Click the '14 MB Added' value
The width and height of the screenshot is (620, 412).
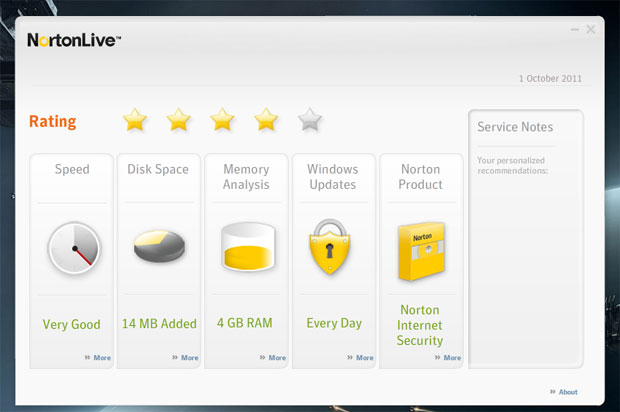(x=159, y=323)
